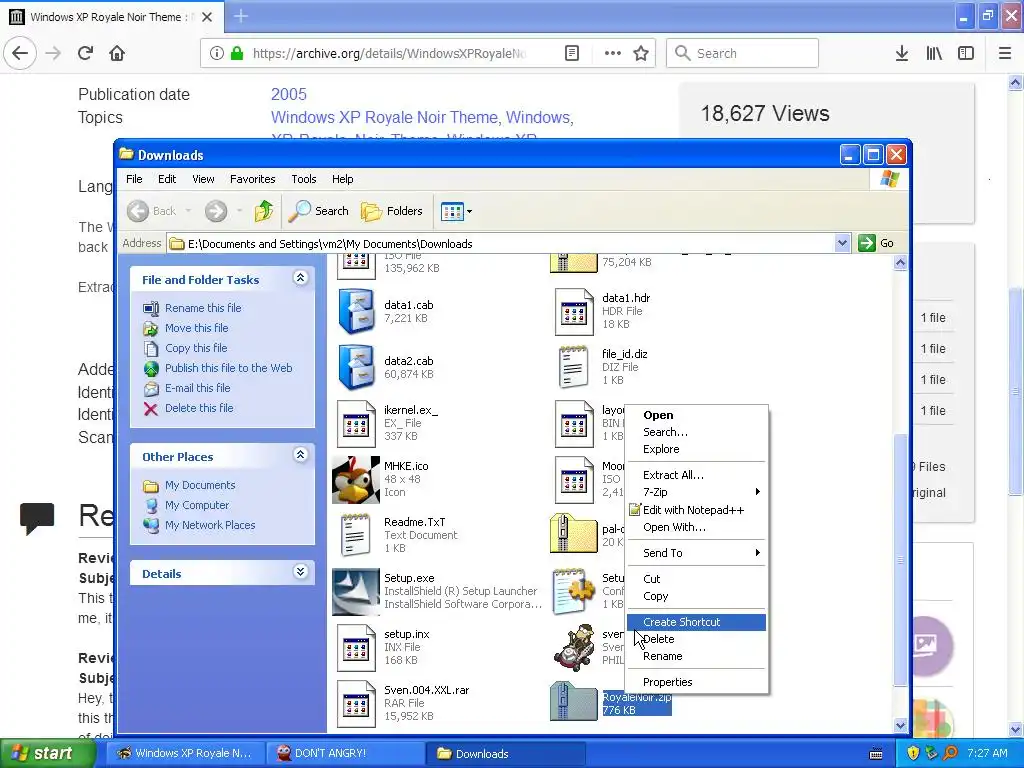Select Copy in the context menu
This screenshot has height=768, width=1024.
(x=696, y=596)
